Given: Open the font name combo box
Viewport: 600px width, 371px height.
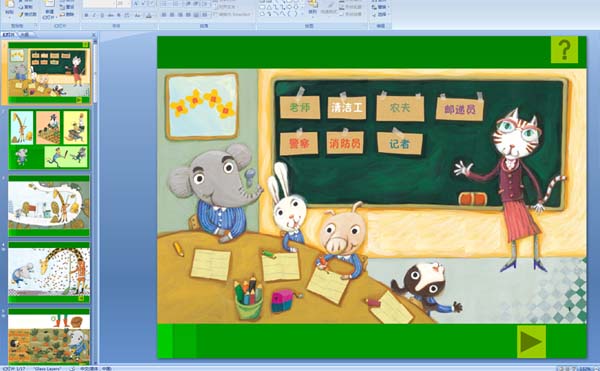Looking at the screenshot, I should pos(99,3).
